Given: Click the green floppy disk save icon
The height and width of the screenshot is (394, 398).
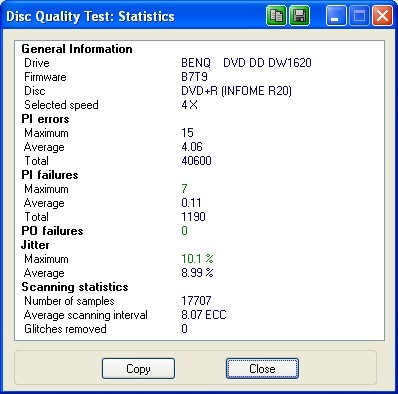Looking at the screenshot, I should (x=299, y=16).
